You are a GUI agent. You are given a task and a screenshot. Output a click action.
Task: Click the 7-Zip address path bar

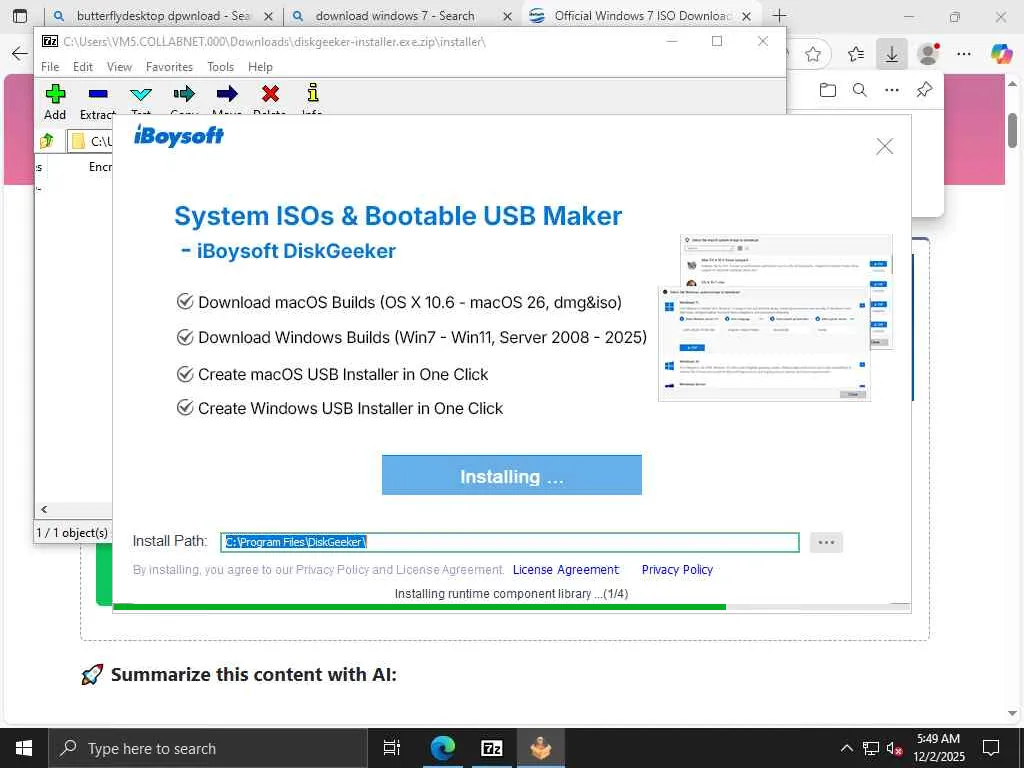click(x=91, y=141)
